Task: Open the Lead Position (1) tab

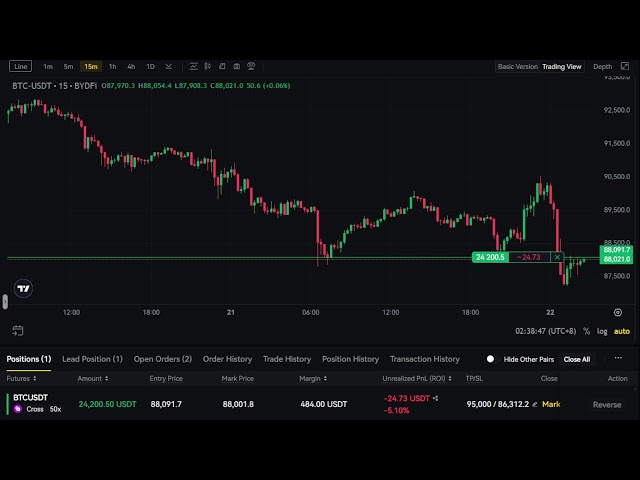Action: click(92, 359)
